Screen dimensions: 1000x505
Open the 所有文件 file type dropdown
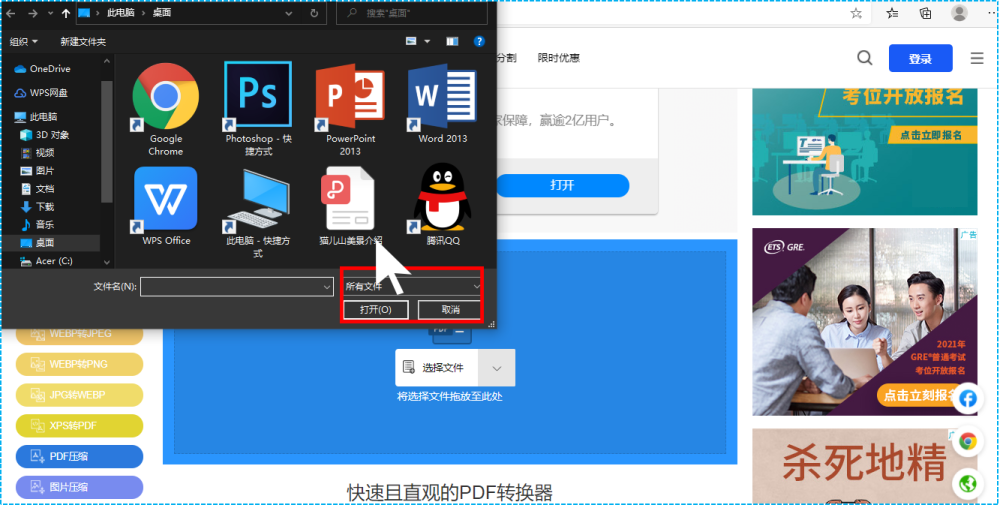[412, 286]
